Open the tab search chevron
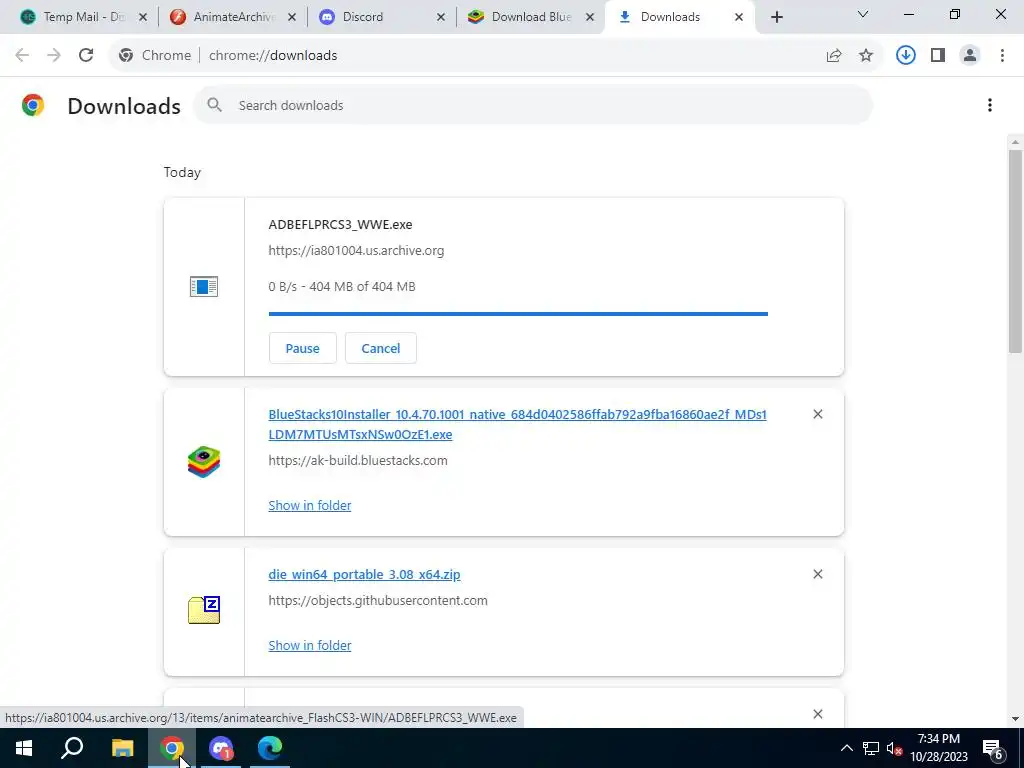Viewport: 1024px width, 768px height. tap(863, 14)
